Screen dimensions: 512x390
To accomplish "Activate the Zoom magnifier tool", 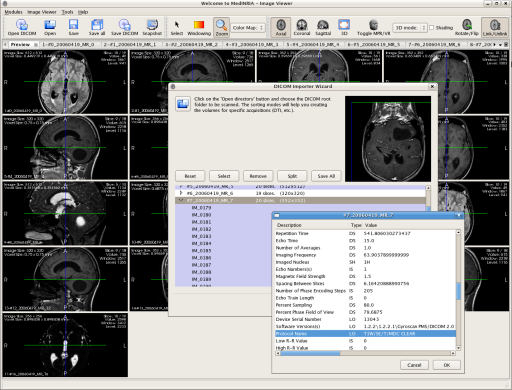I will (221, 27).
